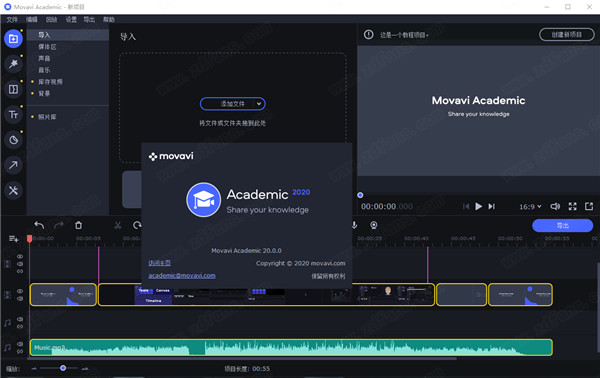600x378 pixels.
Task: Click the blue 导出 Export button
Action: (562, 226)
